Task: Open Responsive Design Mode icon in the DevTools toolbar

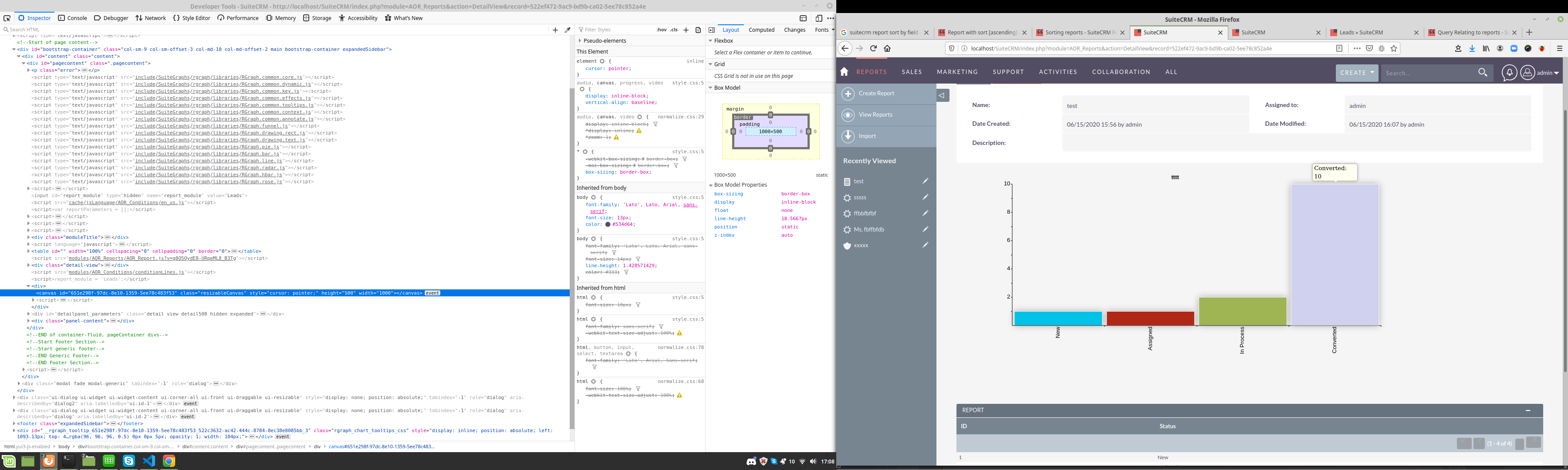Action: point(819,18)
